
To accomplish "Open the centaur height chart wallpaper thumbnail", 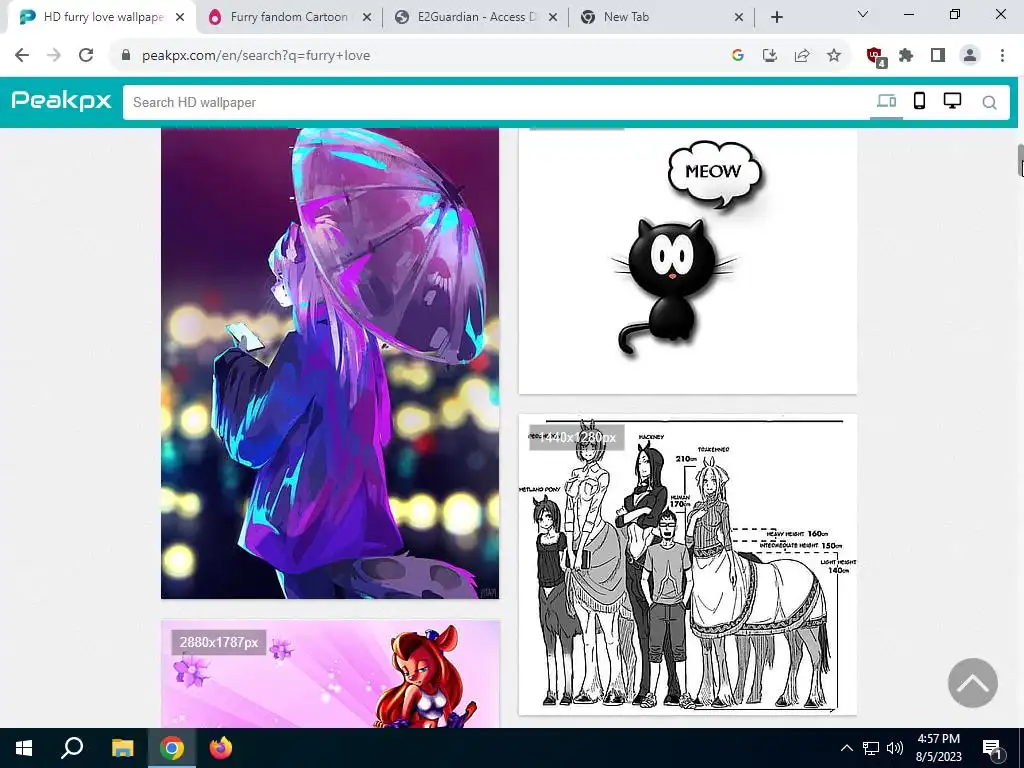I will [x=688, y=564].
